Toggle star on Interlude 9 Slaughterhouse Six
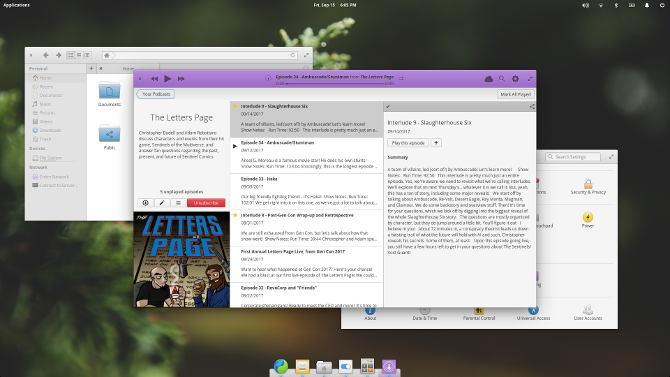The width and height of the screenshot is (670, 377). (x=235, y=106)
